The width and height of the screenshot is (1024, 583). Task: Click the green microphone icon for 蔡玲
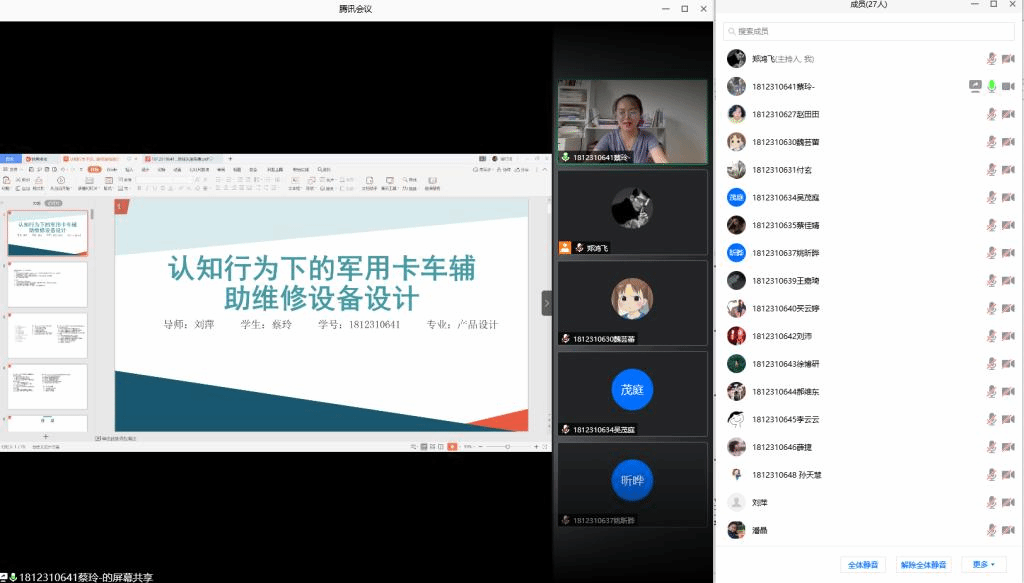(991, 87)
